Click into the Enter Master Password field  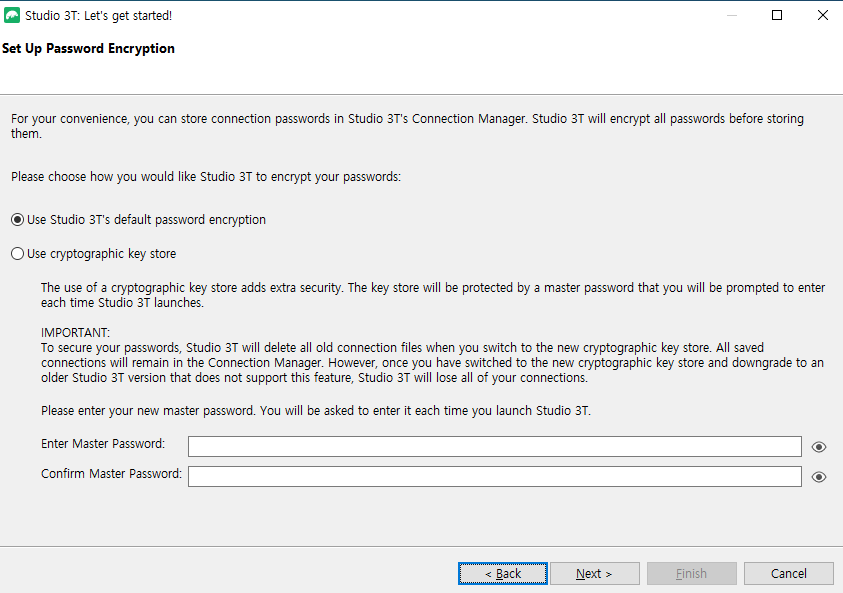pos(494,446)
